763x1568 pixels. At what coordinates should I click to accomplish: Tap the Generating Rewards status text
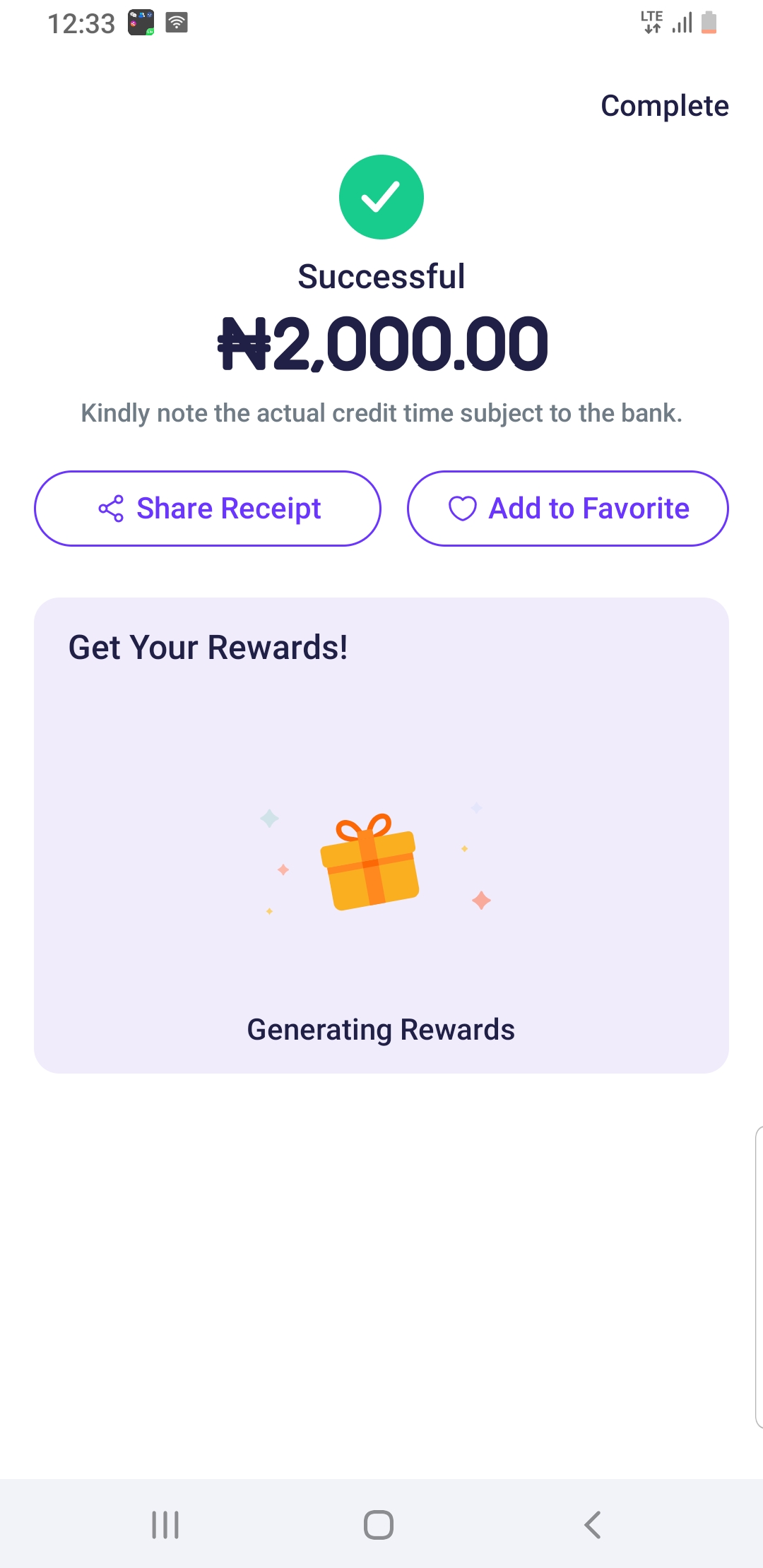(x=381, y=1030)
